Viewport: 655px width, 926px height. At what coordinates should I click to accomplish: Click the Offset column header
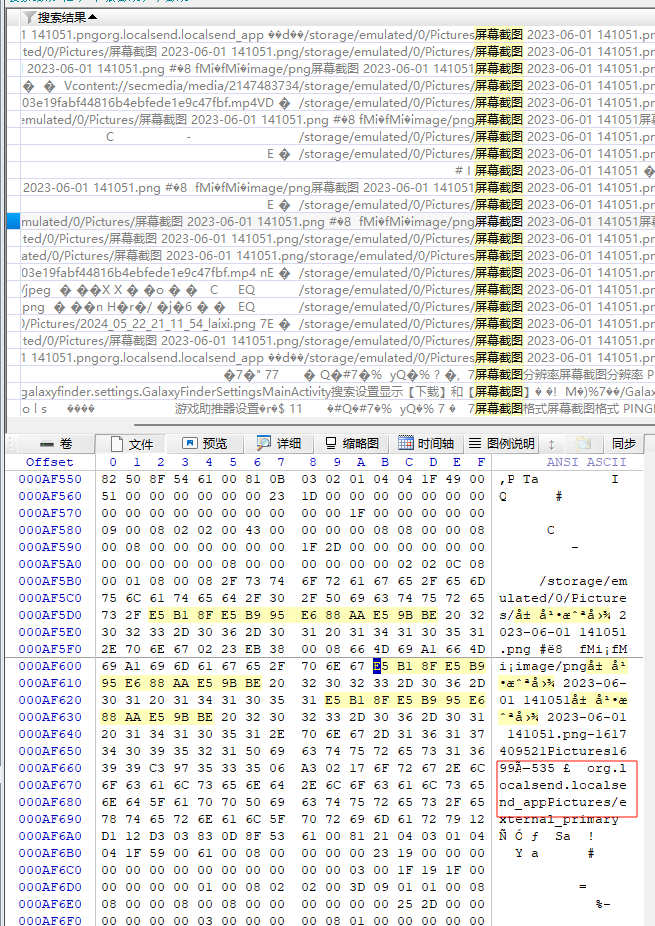pyautogui.click(x=50, y=462)
